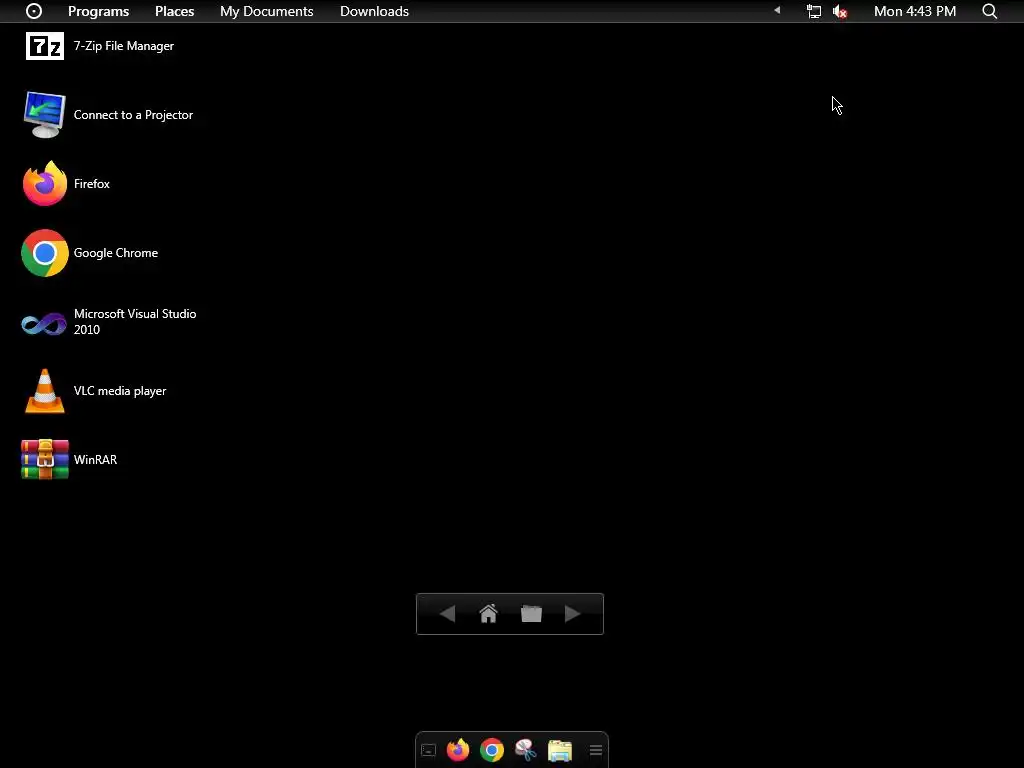Open Snipping Tool from the dock
The width and height of the screenshot is (1024, 768).
[526, 750]
